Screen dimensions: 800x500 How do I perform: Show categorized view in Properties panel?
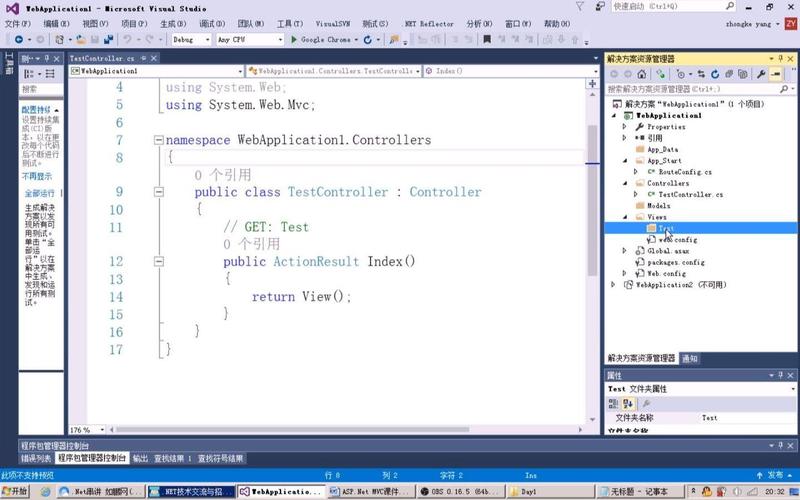pos(613,404)
